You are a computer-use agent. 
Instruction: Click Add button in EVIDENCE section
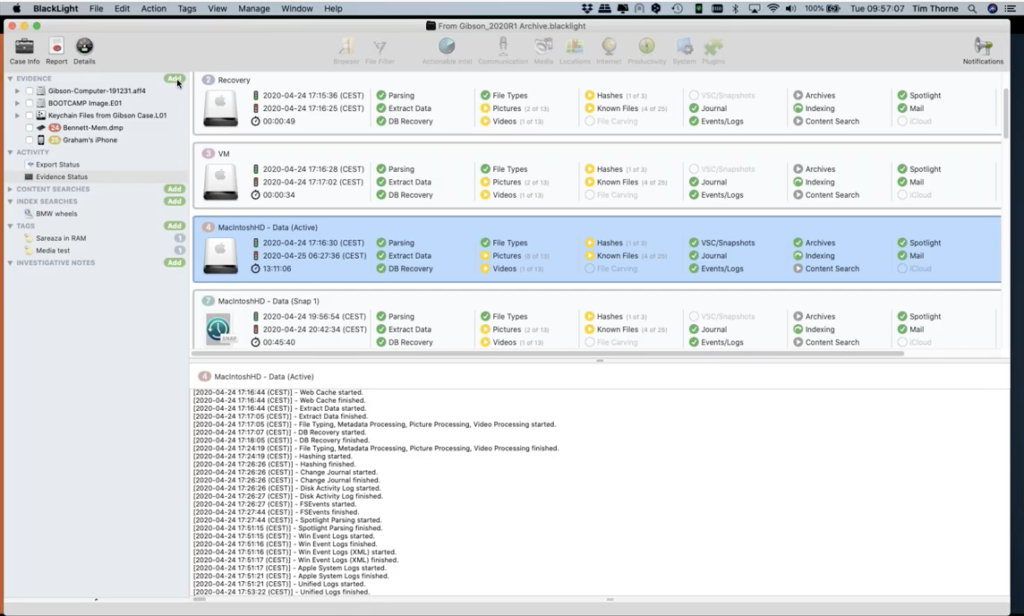pyautogui.click(x=174, y=78)
